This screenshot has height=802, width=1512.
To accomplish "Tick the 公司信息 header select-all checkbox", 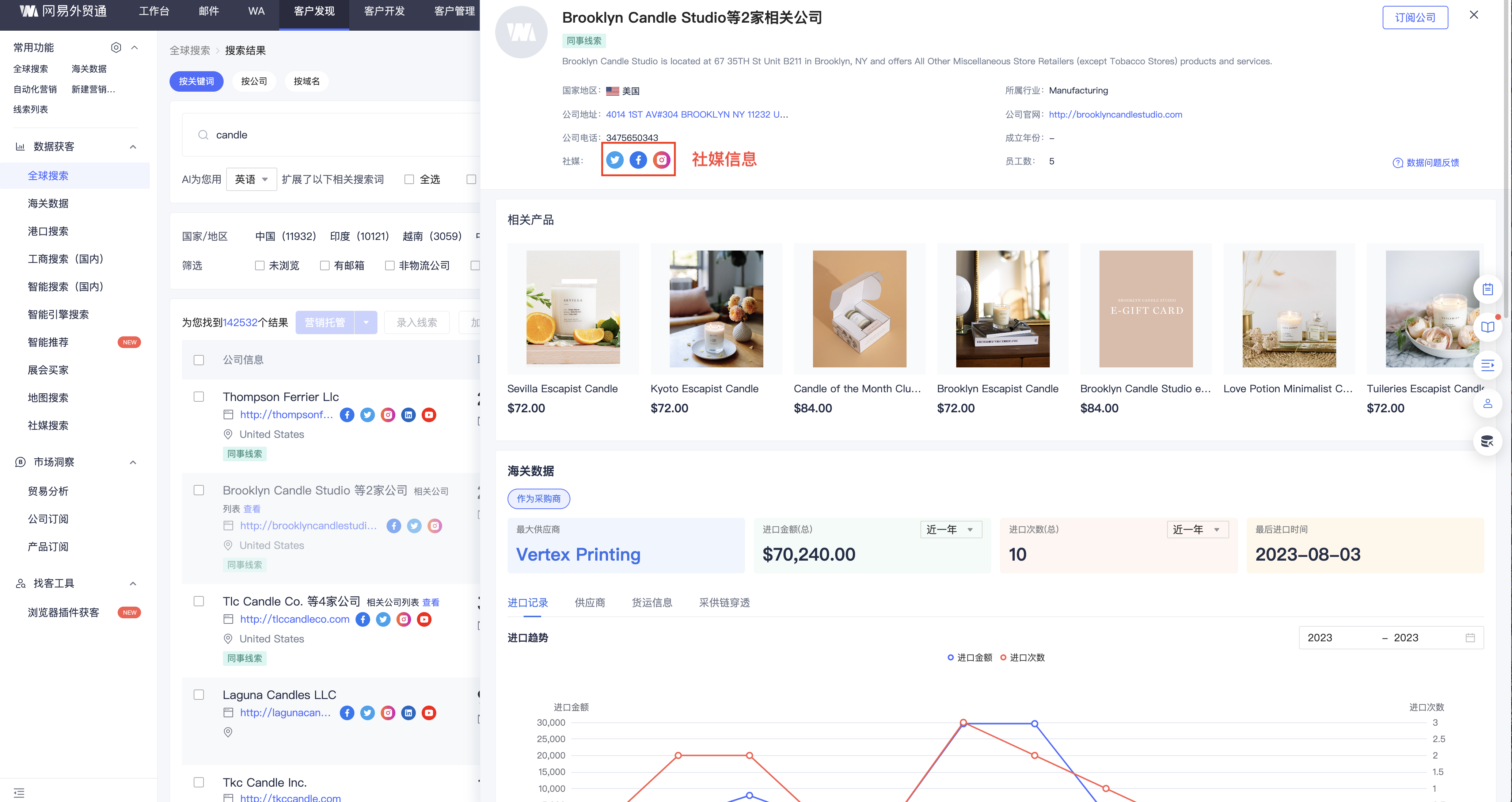I will (199, 360).
